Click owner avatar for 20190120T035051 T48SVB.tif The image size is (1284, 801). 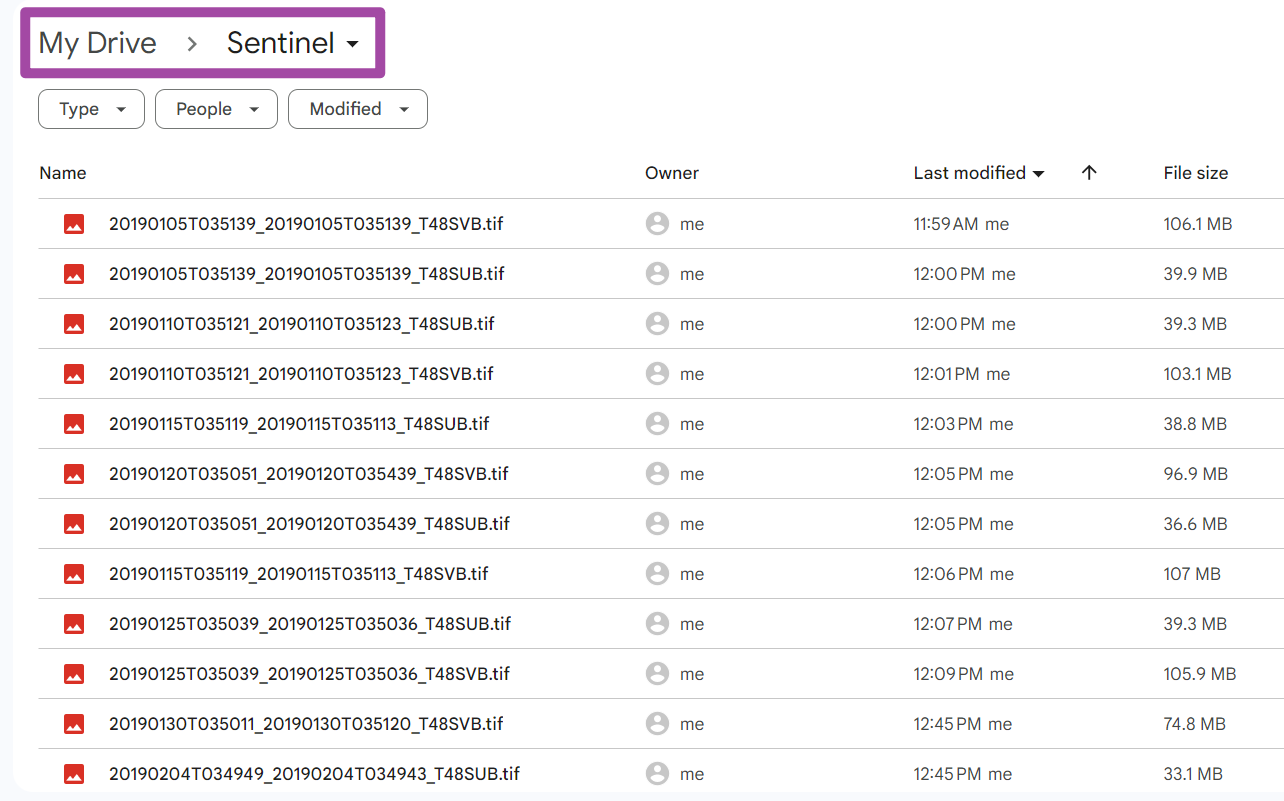(657, 474)
